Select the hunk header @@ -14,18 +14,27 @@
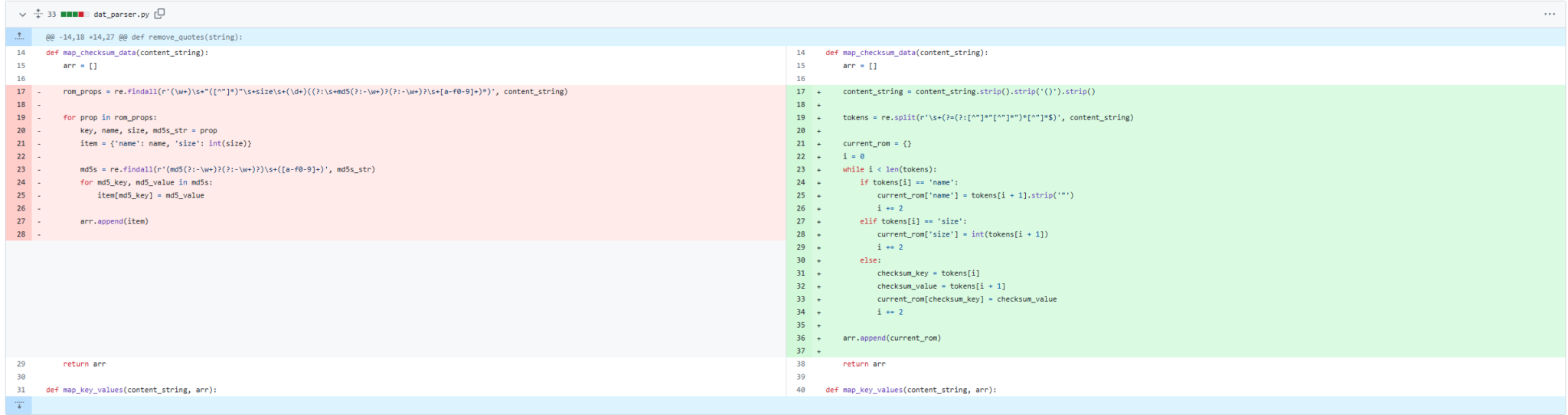This screenshot has height=415, width=1568. [x=143, y=37]
